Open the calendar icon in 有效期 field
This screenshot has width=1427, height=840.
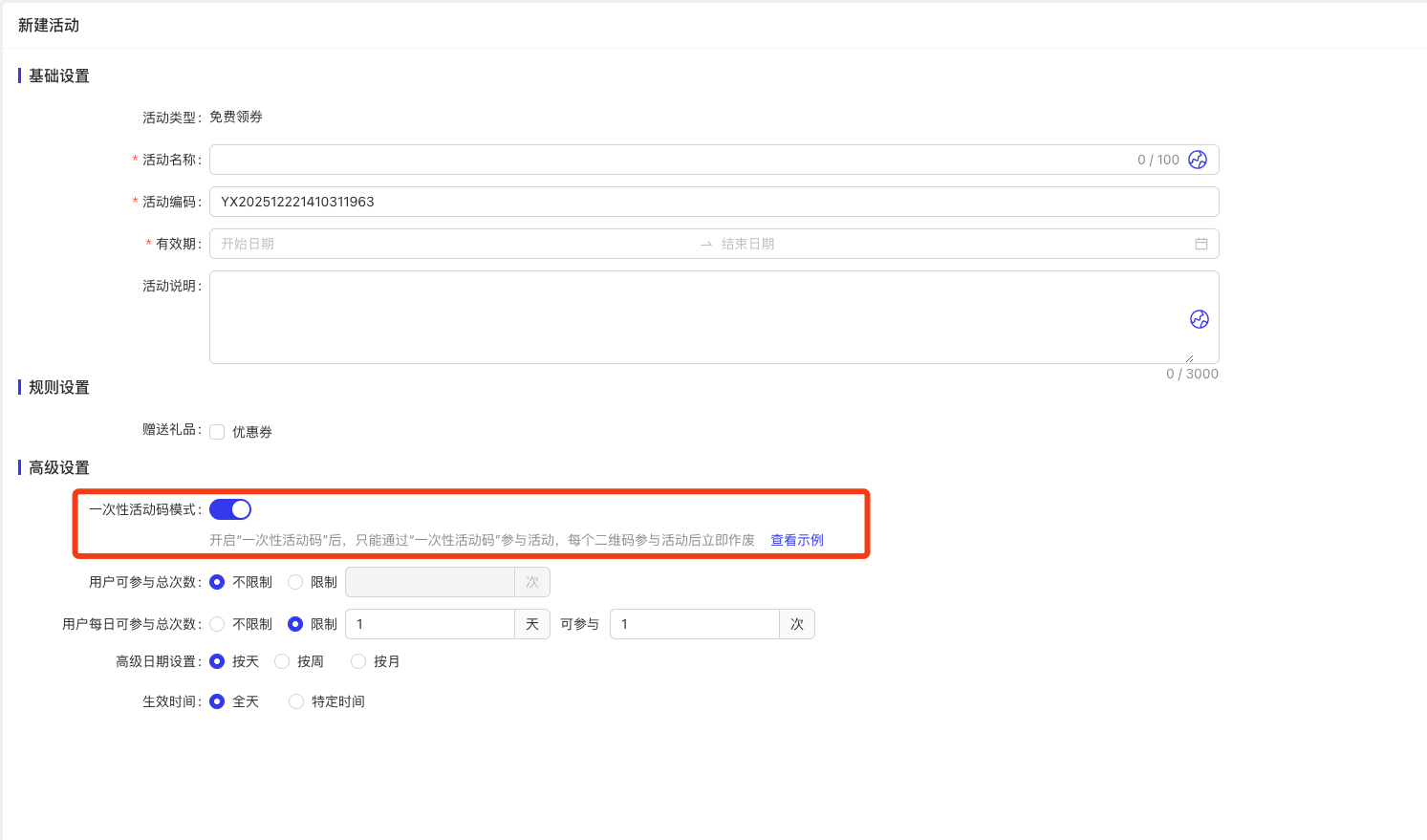(1201, 244)
